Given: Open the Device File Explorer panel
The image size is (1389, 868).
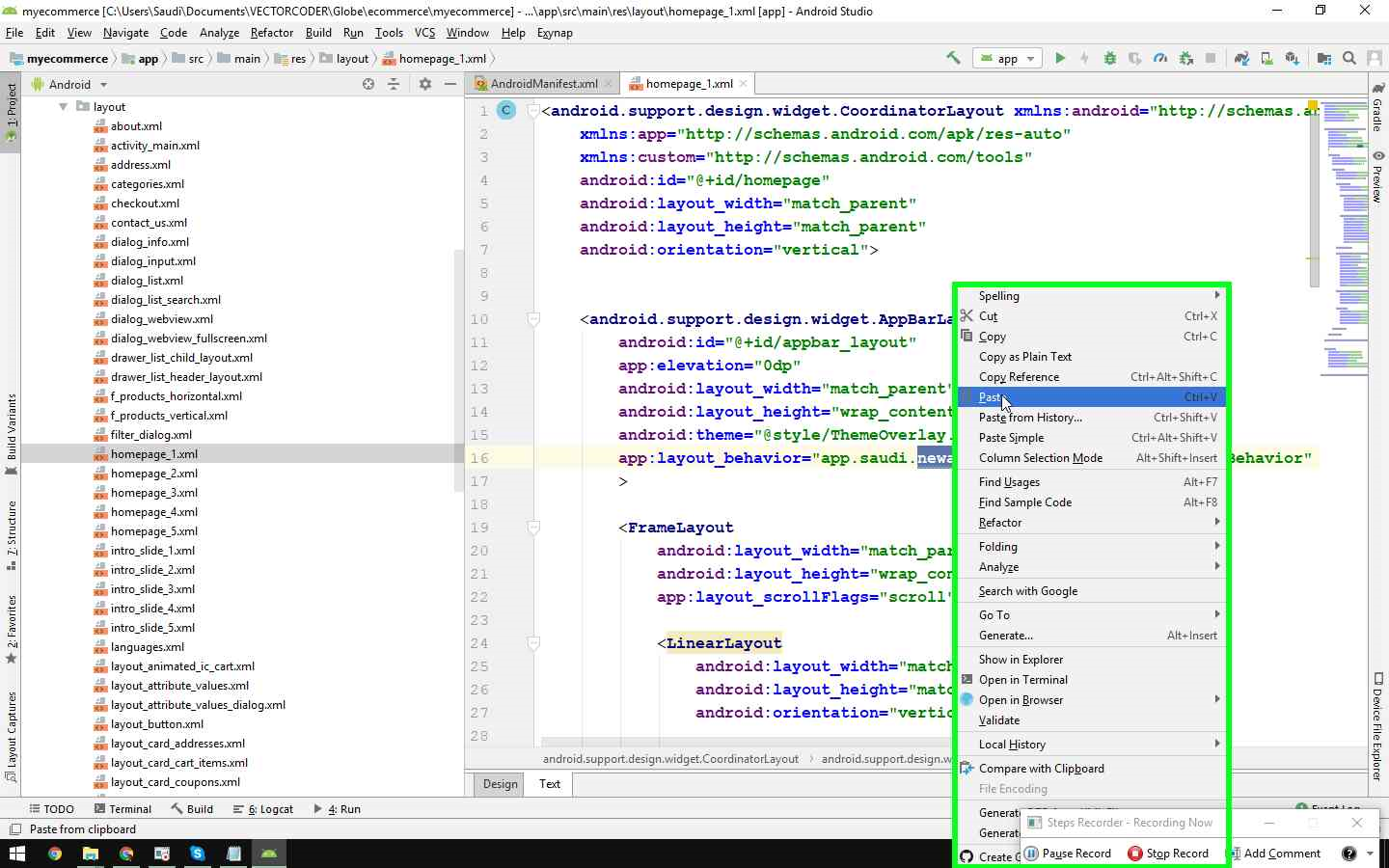Looking at the screenshot, I should point(1378,726).
